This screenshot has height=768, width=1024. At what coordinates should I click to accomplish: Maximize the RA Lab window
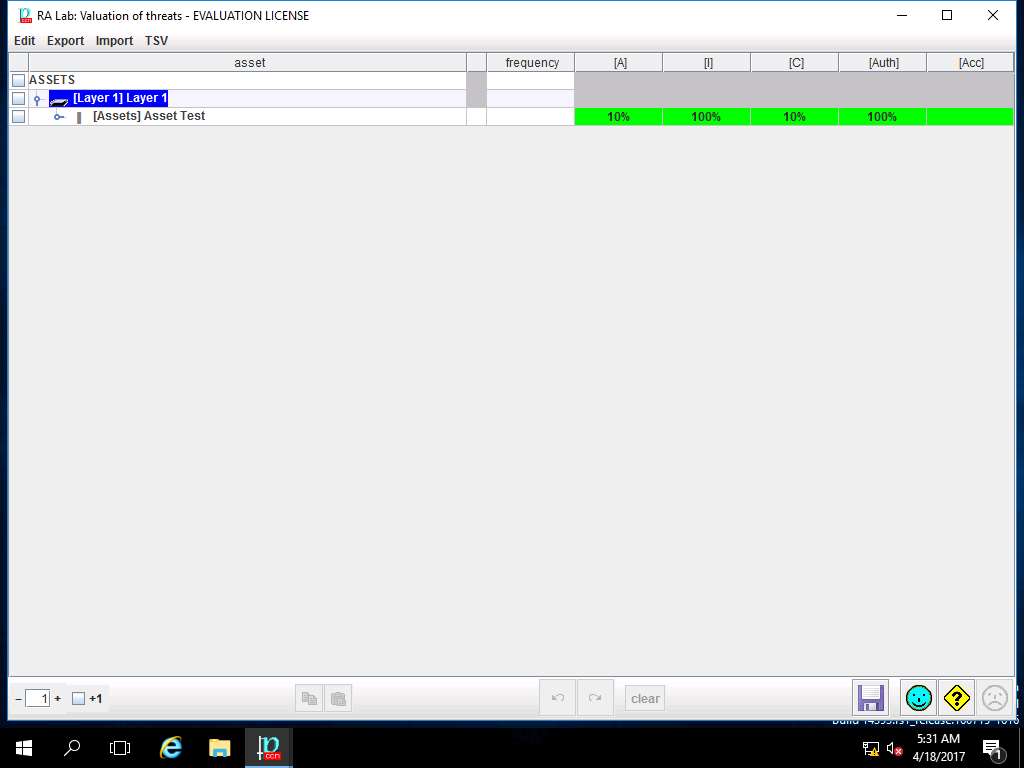[947, 15]
